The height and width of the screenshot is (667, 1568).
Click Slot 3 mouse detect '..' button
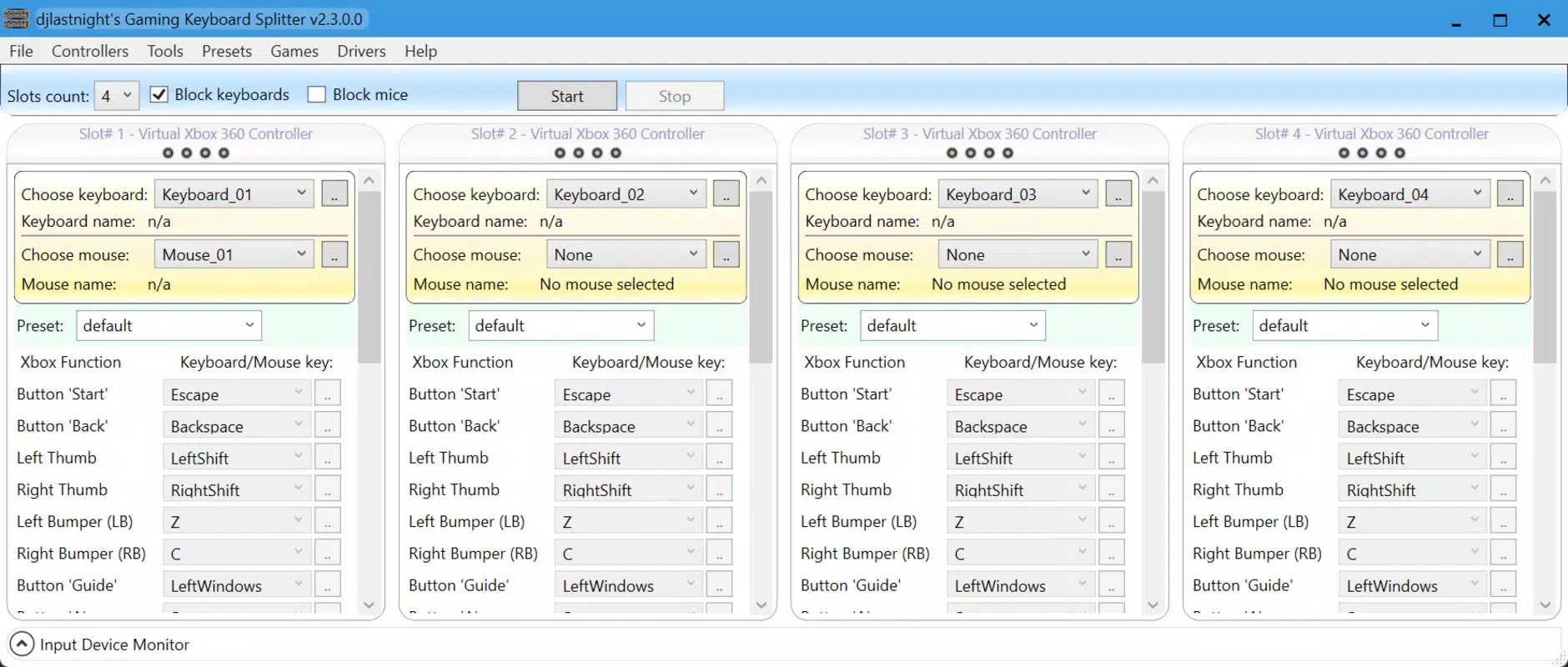click(1118, 254)
